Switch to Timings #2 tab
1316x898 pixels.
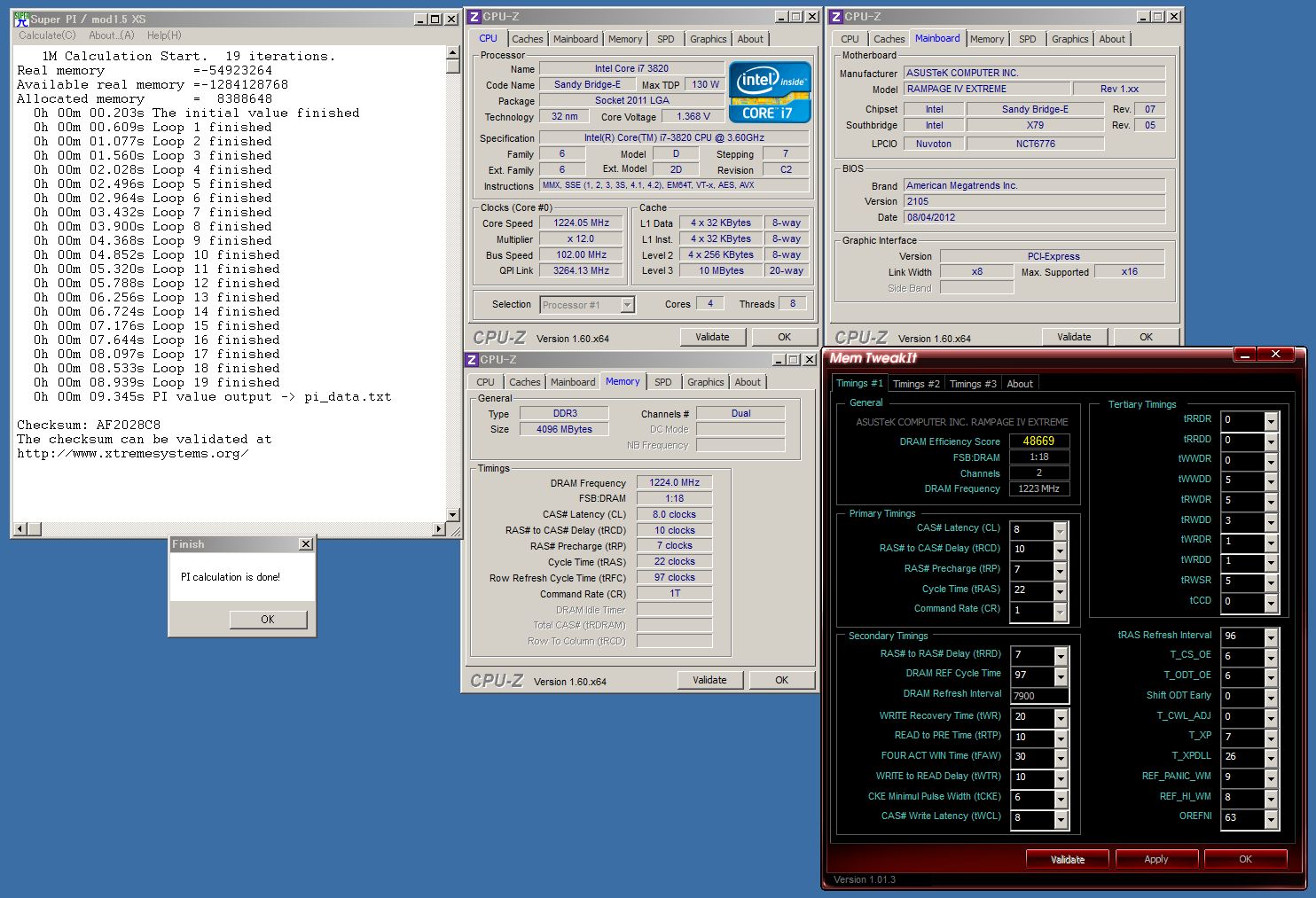(x=915, y=384)
